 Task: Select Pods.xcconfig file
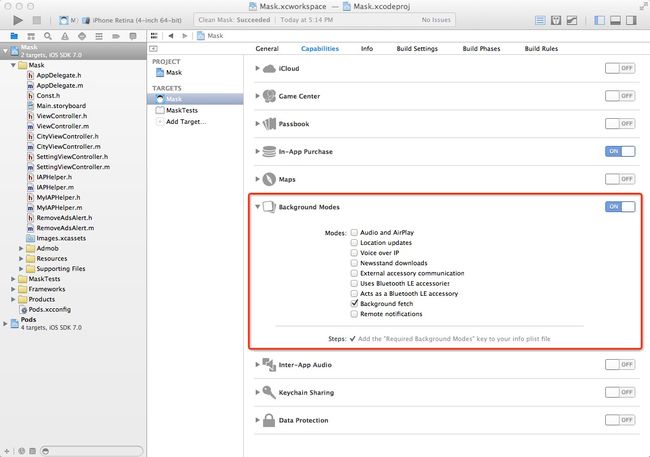49,309
